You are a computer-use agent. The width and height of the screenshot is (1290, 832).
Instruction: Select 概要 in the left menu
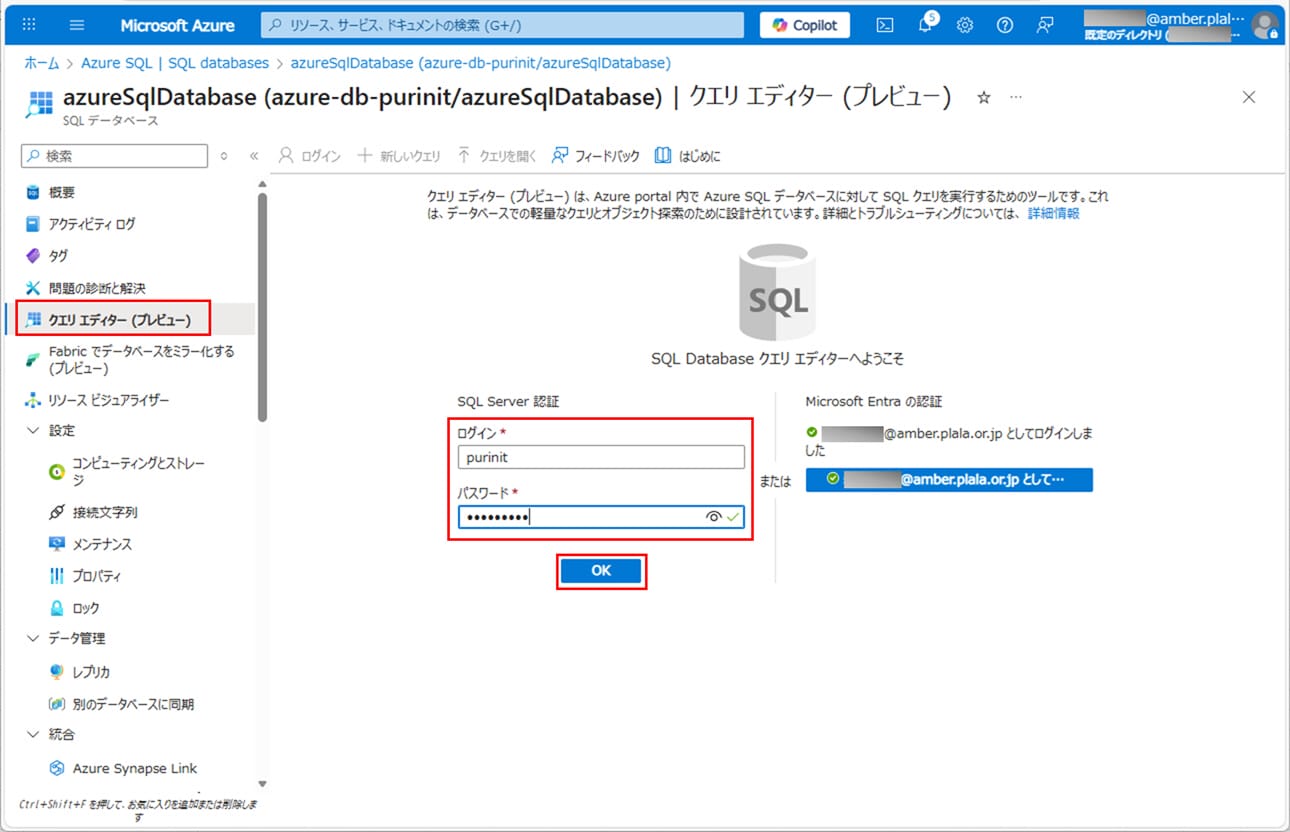62,192
